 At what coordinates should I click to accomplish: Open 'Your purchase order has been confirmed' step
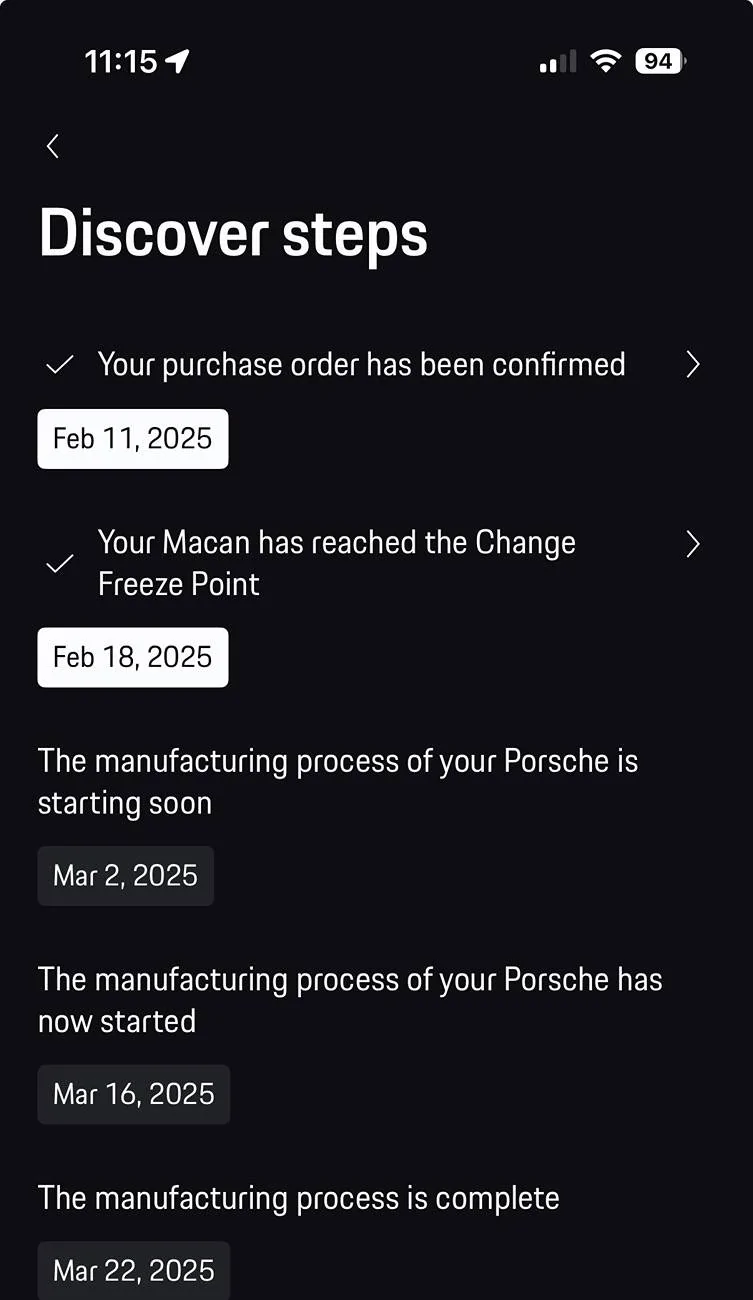pos(361,365)
